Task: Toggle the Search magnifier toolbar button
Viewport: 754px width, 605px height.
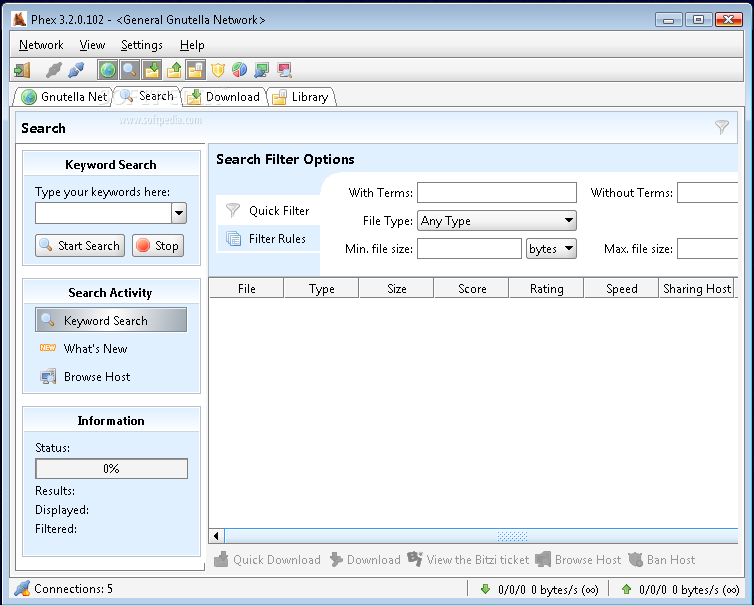Action: 129,70
